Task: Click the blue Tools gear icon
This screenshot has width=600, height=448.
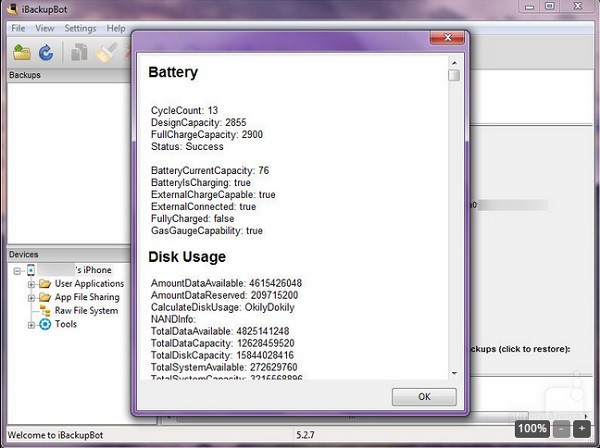Action: (45, 324)
